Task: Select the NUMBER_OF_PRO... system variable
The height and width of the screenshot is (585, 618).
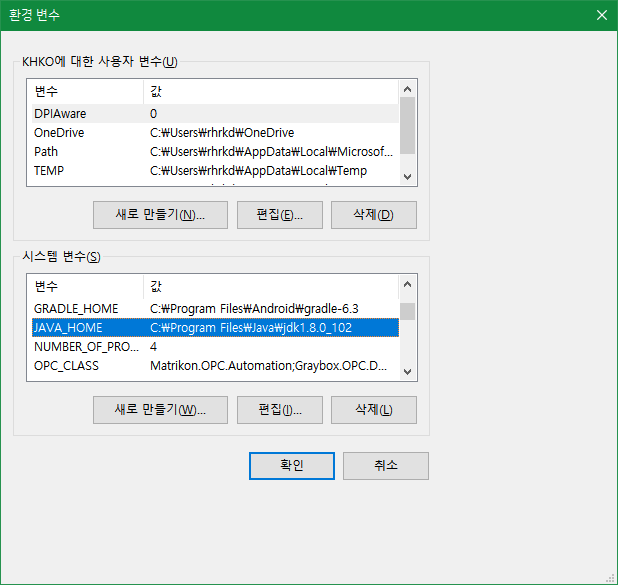Action: (215, 347)
